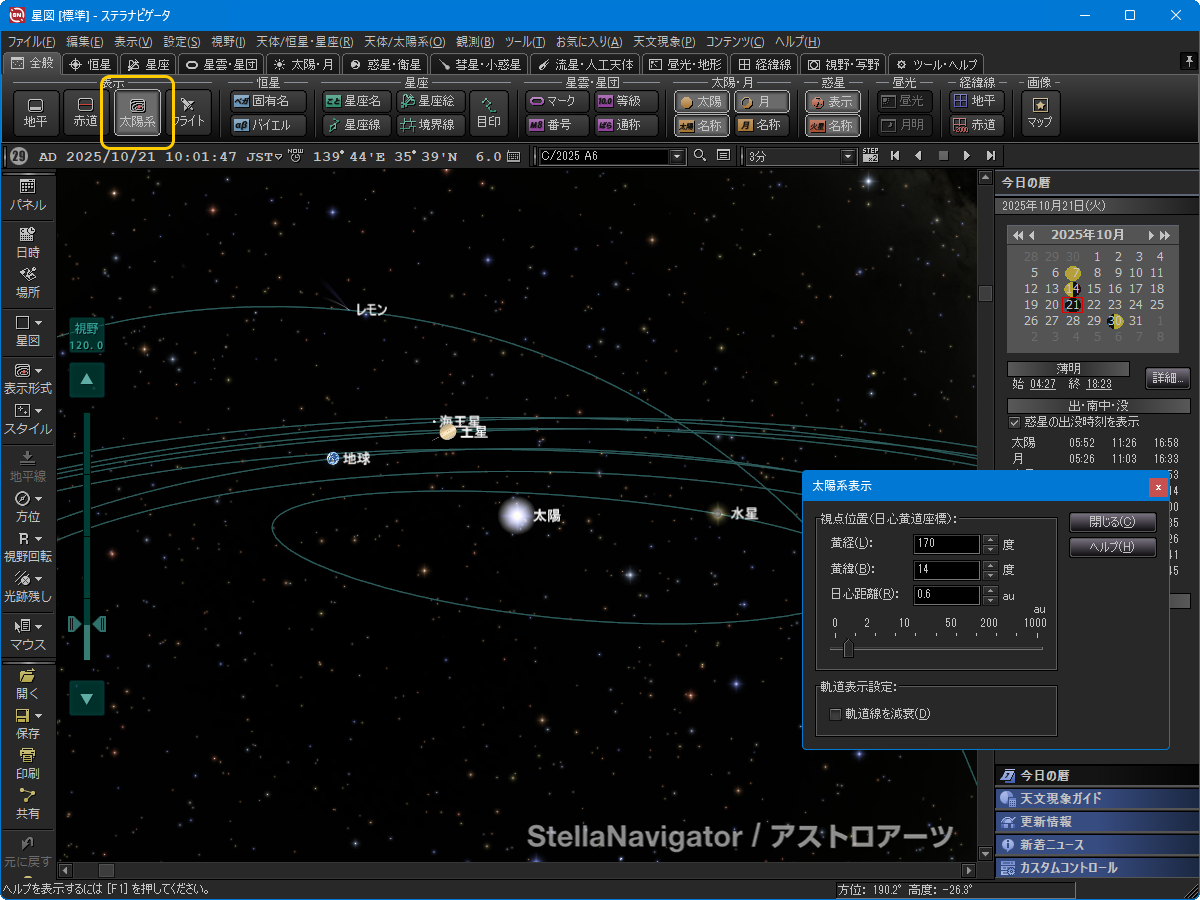Click the 目印 asterism marker icon
Screen dimensions: 1200x900
tap(489, 113)
